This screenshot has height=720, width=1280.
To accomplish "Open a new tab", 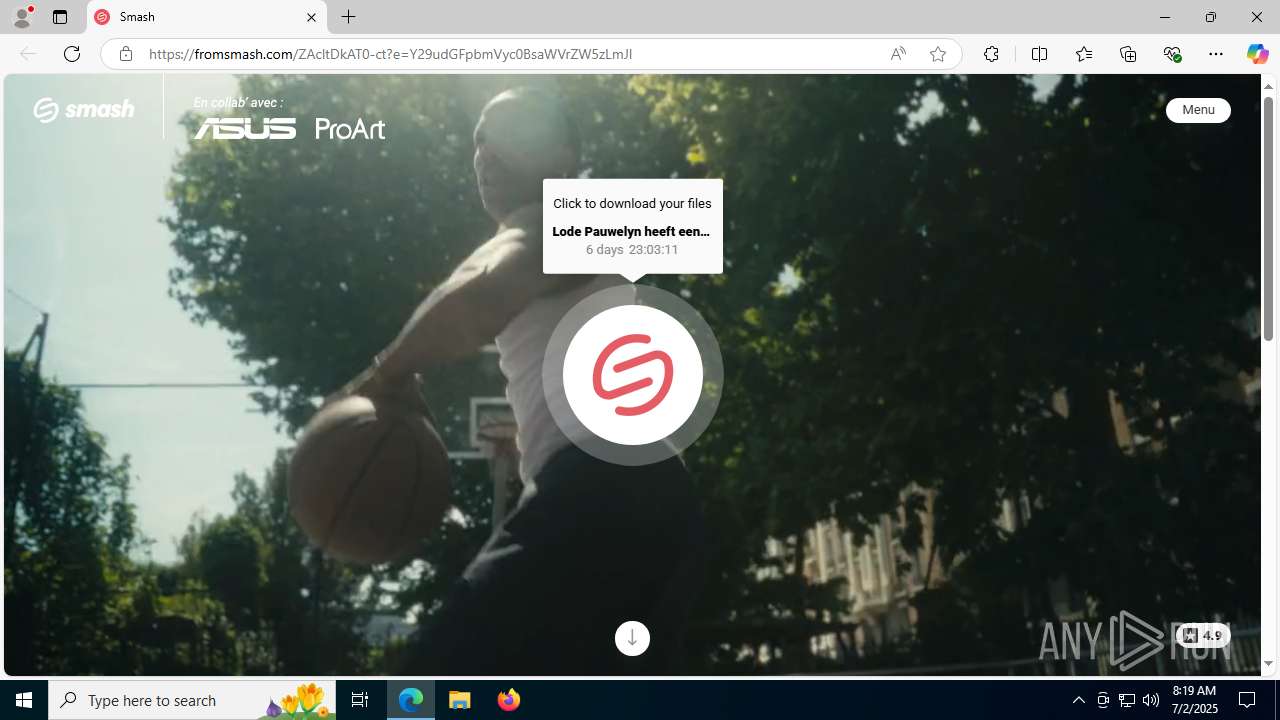I will [348, 17].
